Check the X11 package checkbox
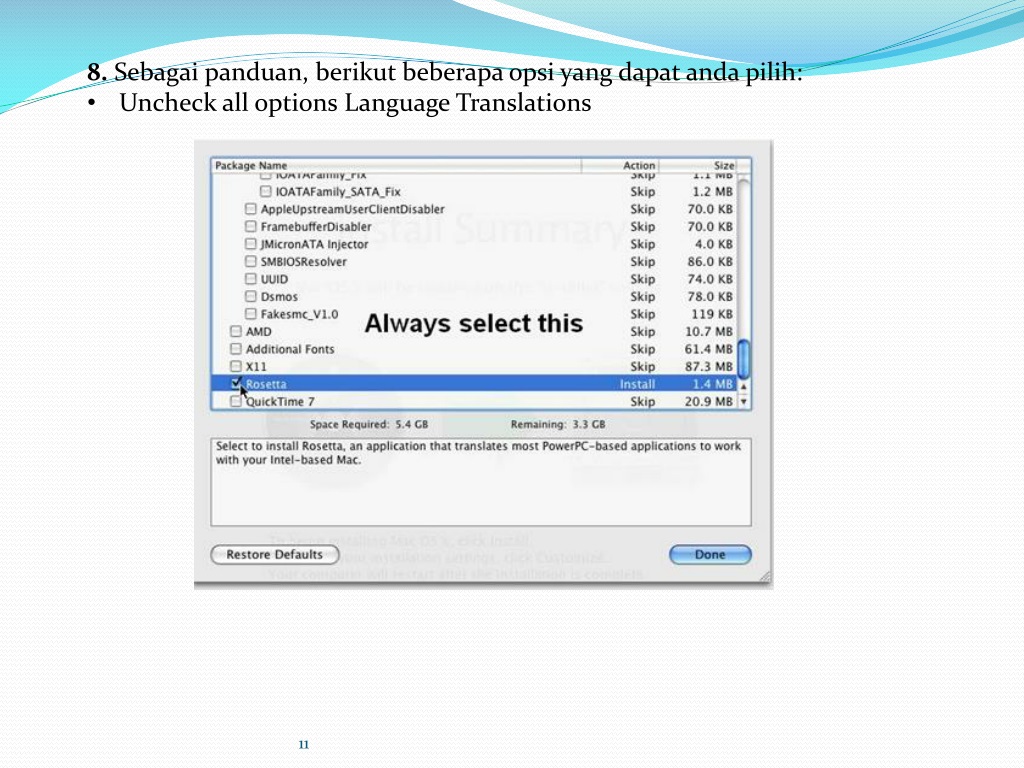The height and width of the screenshot is (768, 1024). [236, 366]
